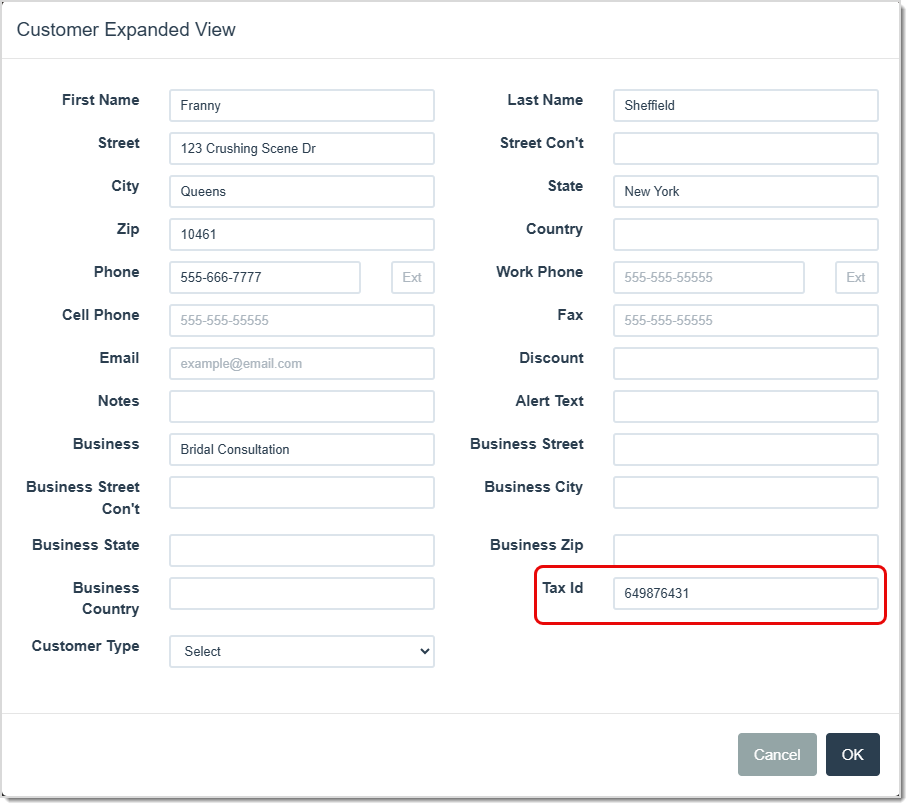911x808 pixels.
Task: Select the Last Name field showing Sheffield
Action: click(x=745, y=105)
